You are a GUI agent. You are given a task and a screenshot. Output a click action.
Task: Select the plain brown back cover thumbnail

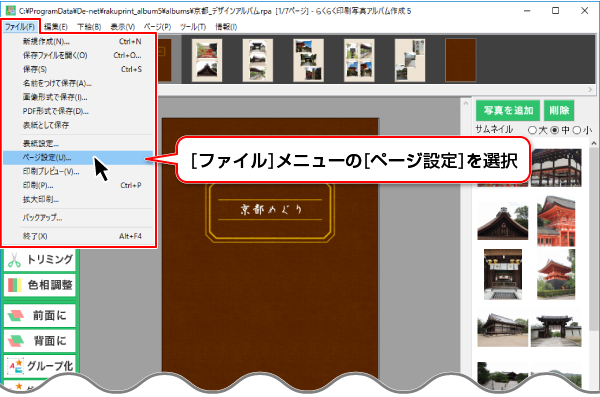pyautogui.click(x=461, y=60)
